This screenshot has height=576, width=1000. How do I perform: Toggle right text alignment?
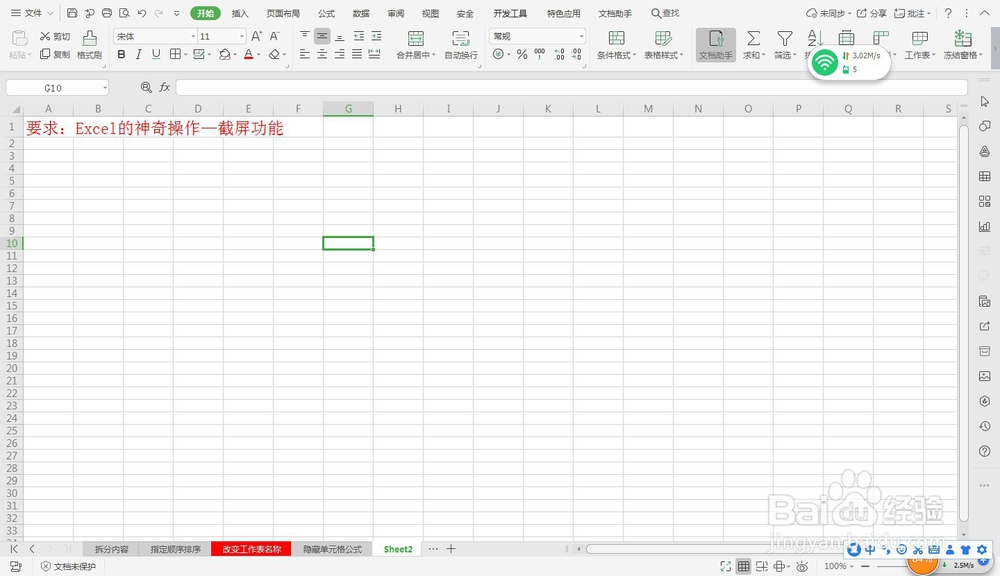(x=339, y=54)
